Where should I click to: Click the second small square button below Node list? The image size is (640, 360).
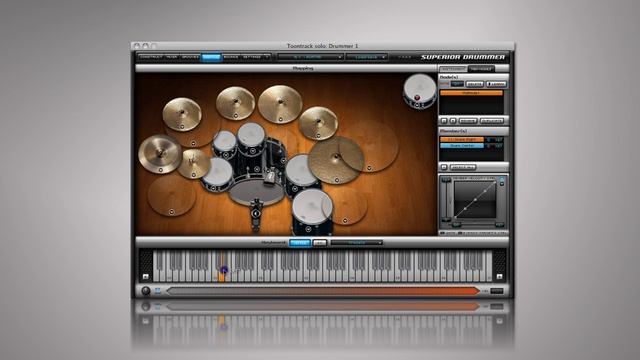coord(453,121)
